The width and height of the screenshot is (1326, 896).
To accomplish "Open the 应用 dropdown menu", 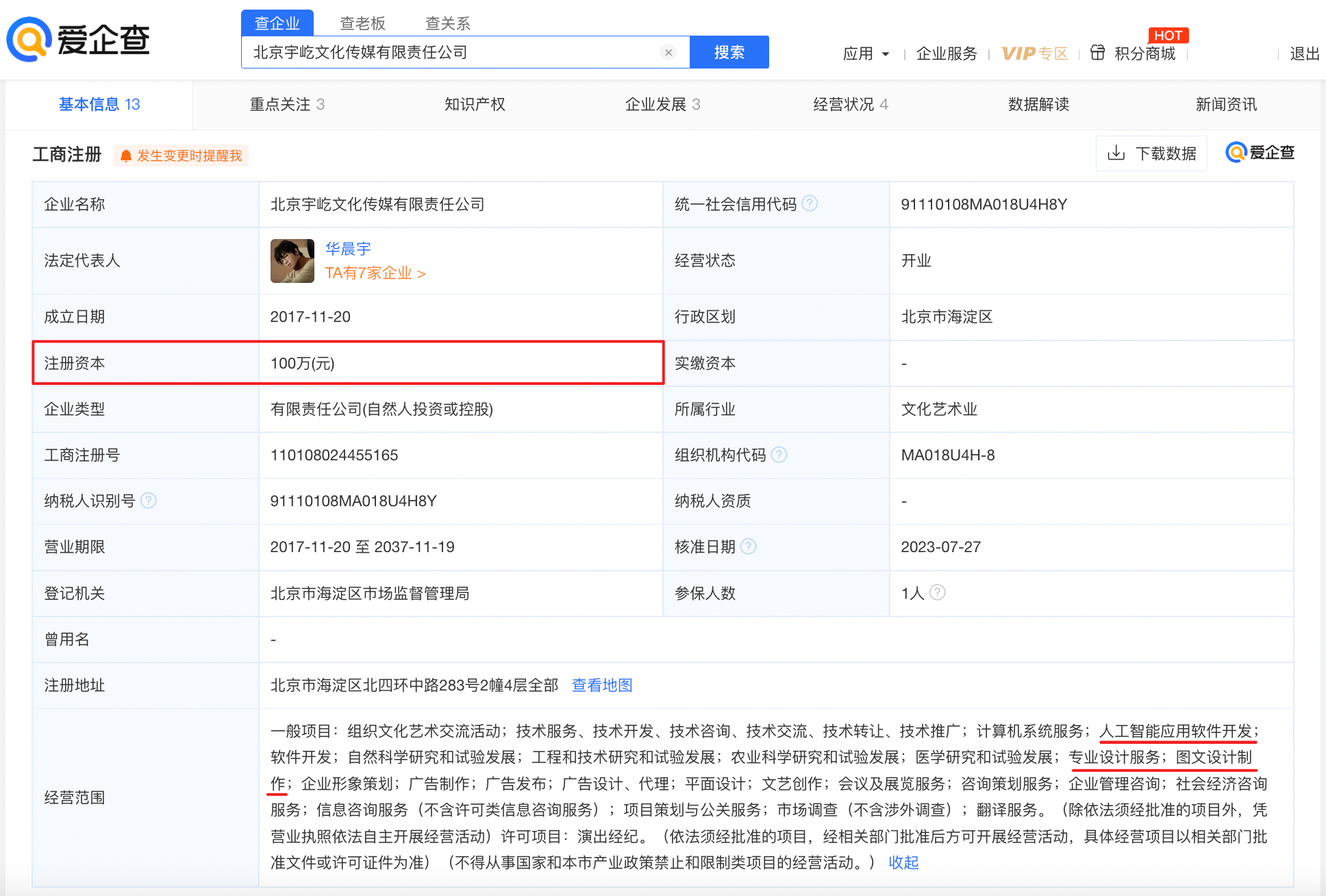I will click(866, 53).
